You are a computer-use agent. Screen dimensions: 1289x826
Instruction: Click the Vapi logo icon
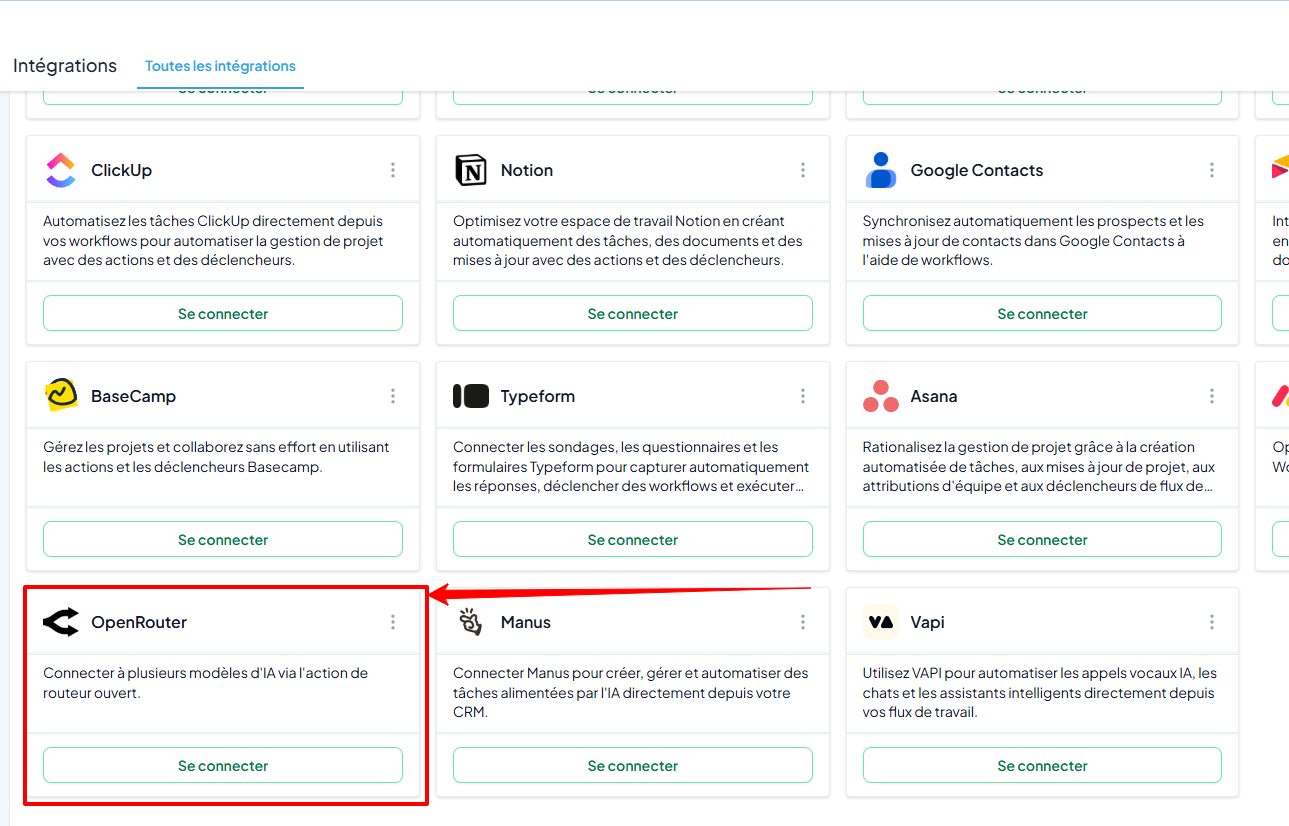(881, 622)
